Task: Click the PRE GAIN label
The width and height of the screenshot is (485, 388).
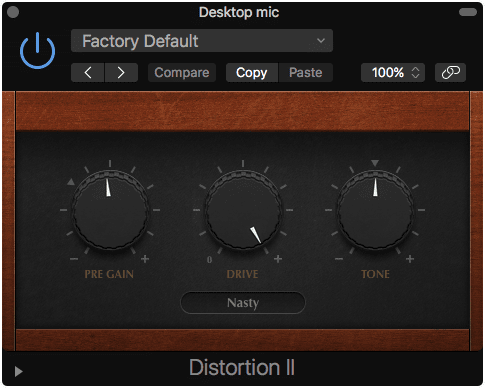Action: point(109,274)
